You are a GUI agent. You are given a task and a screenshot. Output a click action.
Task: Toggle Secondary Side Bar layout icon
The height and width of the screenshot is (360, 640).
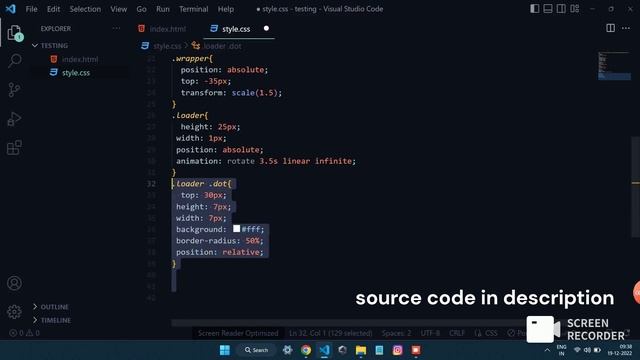point(561,9)
